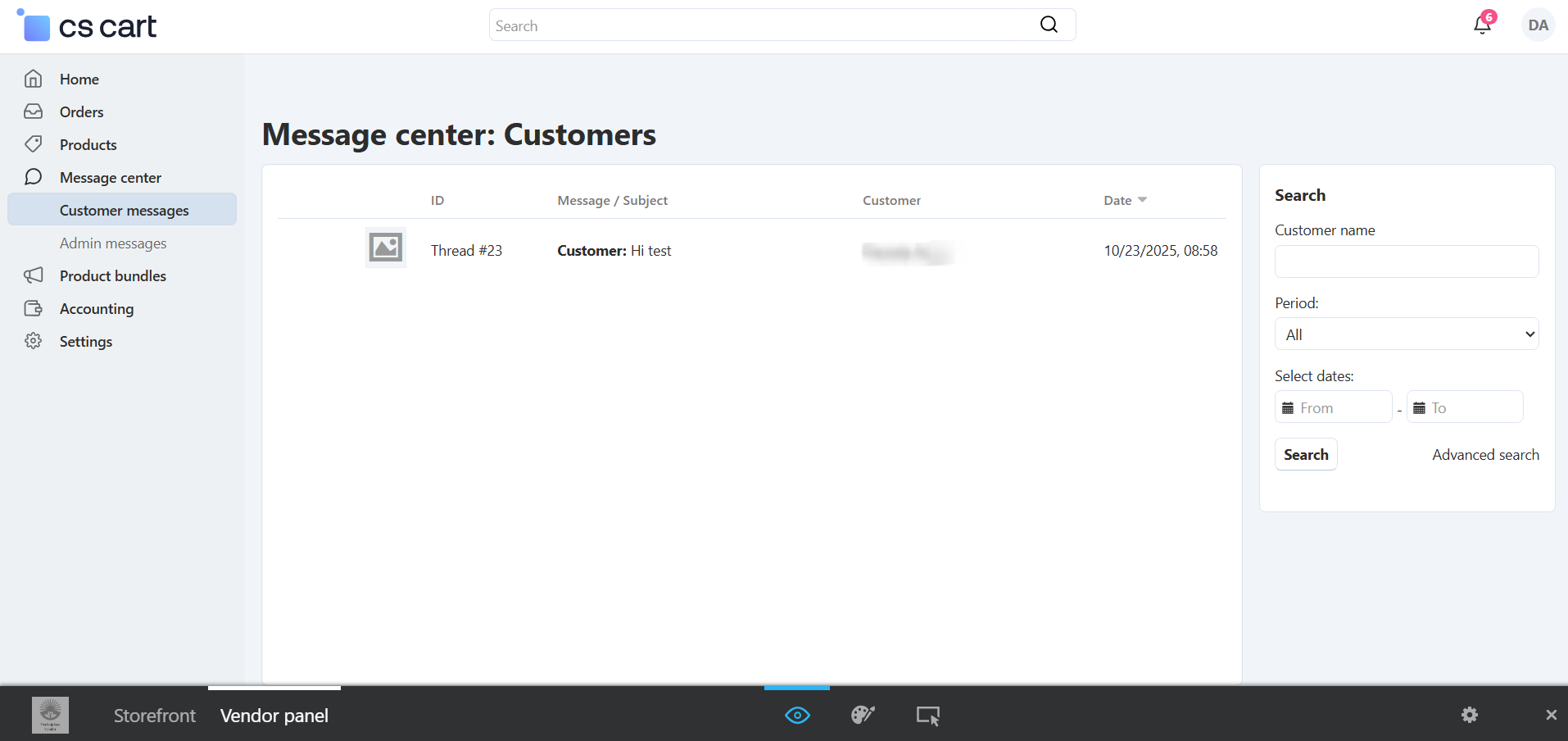The height and width of the screenshot is (741, 1568).
Task: Open Thread #23 image thumbnail
Action: tap(385, 248)
